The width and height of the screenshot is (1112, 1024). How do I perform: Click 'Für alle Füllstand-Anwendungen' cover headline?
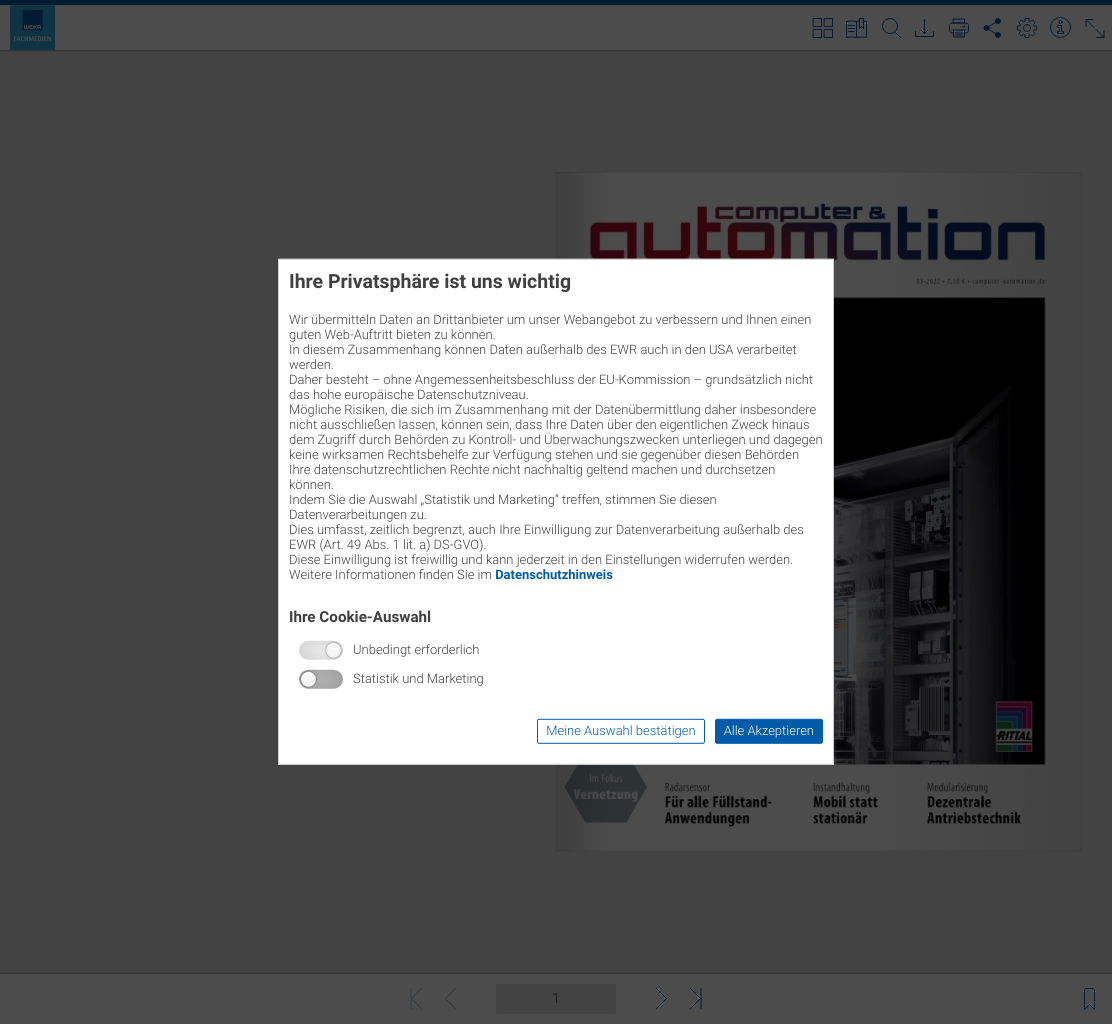pyautogui.click(x=718, y=810)
